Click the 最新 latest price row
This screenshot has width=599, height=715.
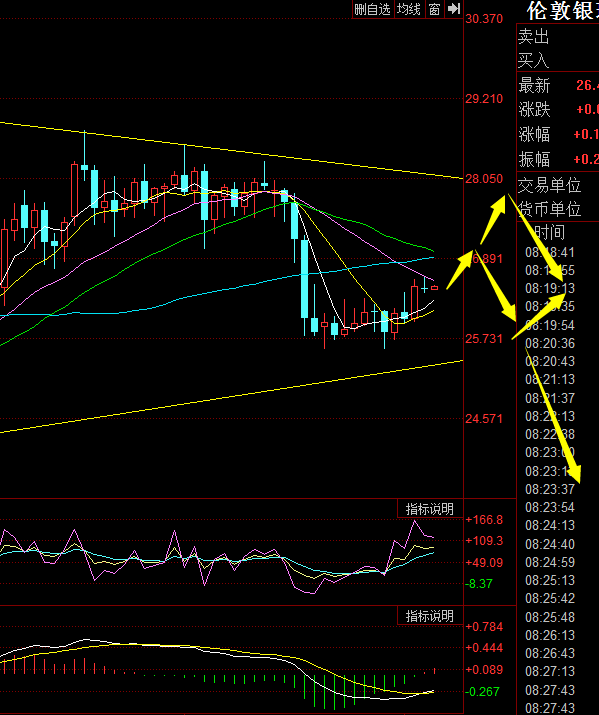click(x=558, y=85)
